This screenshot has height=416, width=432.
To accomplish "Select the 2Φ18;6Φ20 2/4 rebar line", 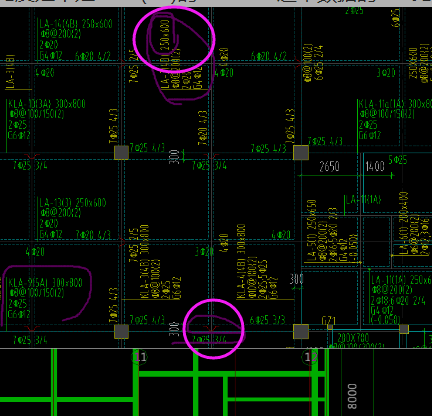I will 398,301.
